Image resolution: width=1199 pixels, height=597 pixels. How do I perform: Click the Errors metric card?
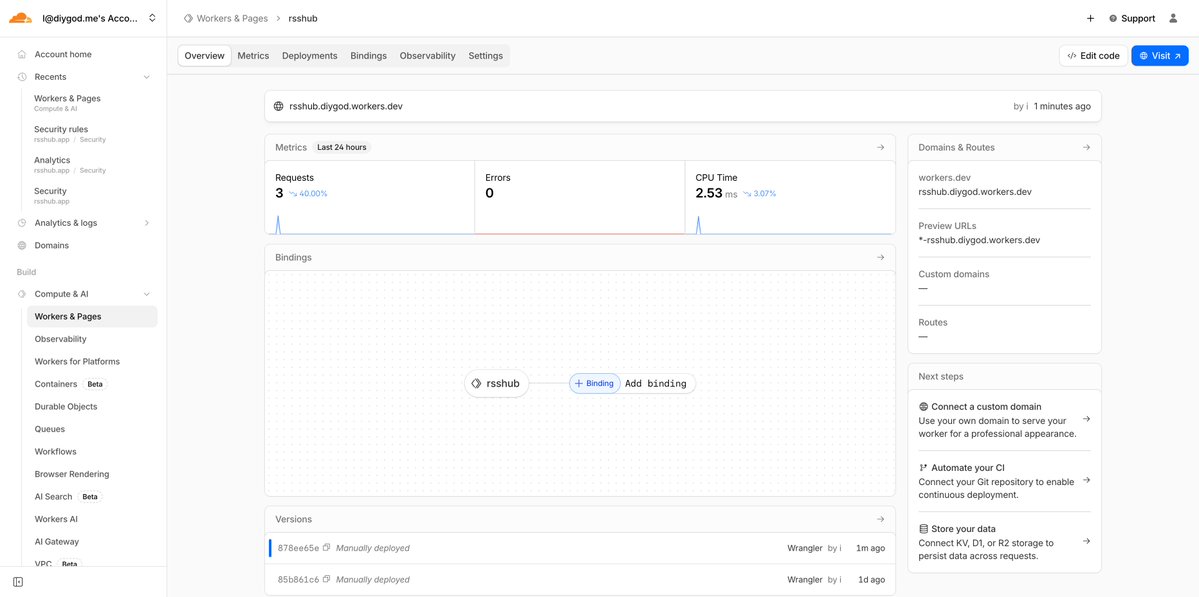click(580, 197)
